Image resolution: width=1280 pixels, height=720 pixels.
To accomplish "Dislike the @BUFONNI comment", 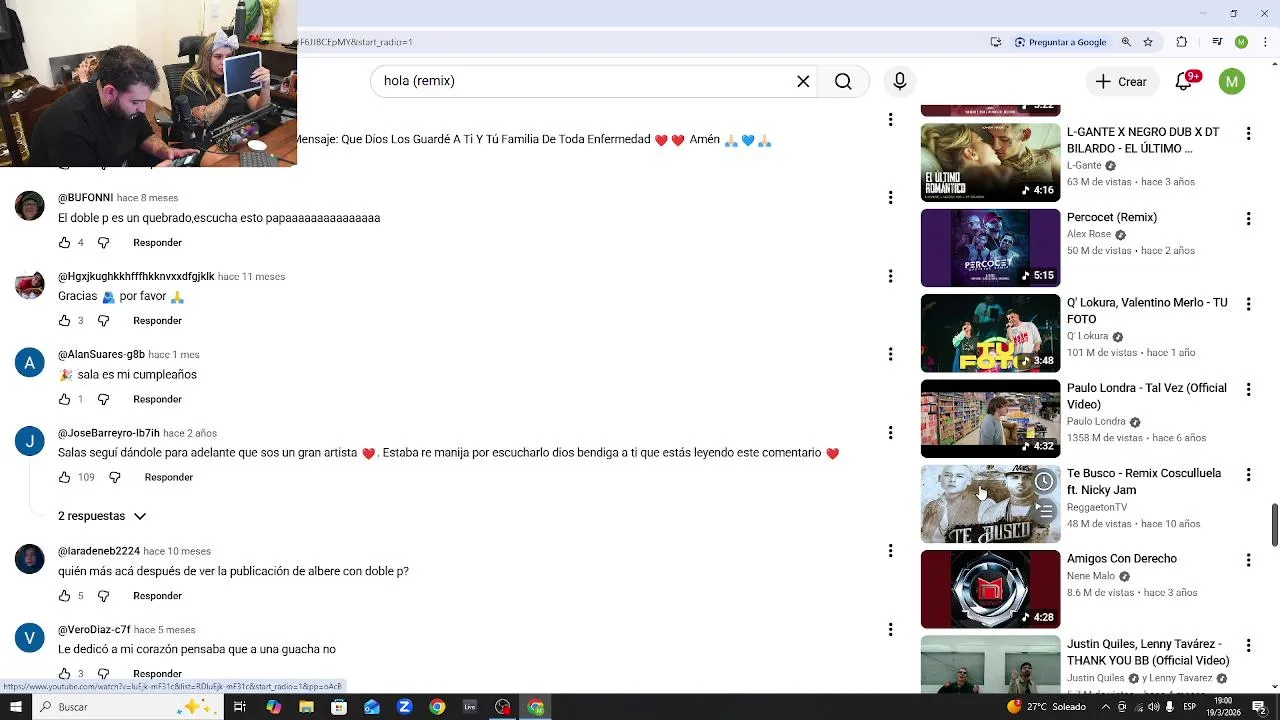I will (103, 243).
